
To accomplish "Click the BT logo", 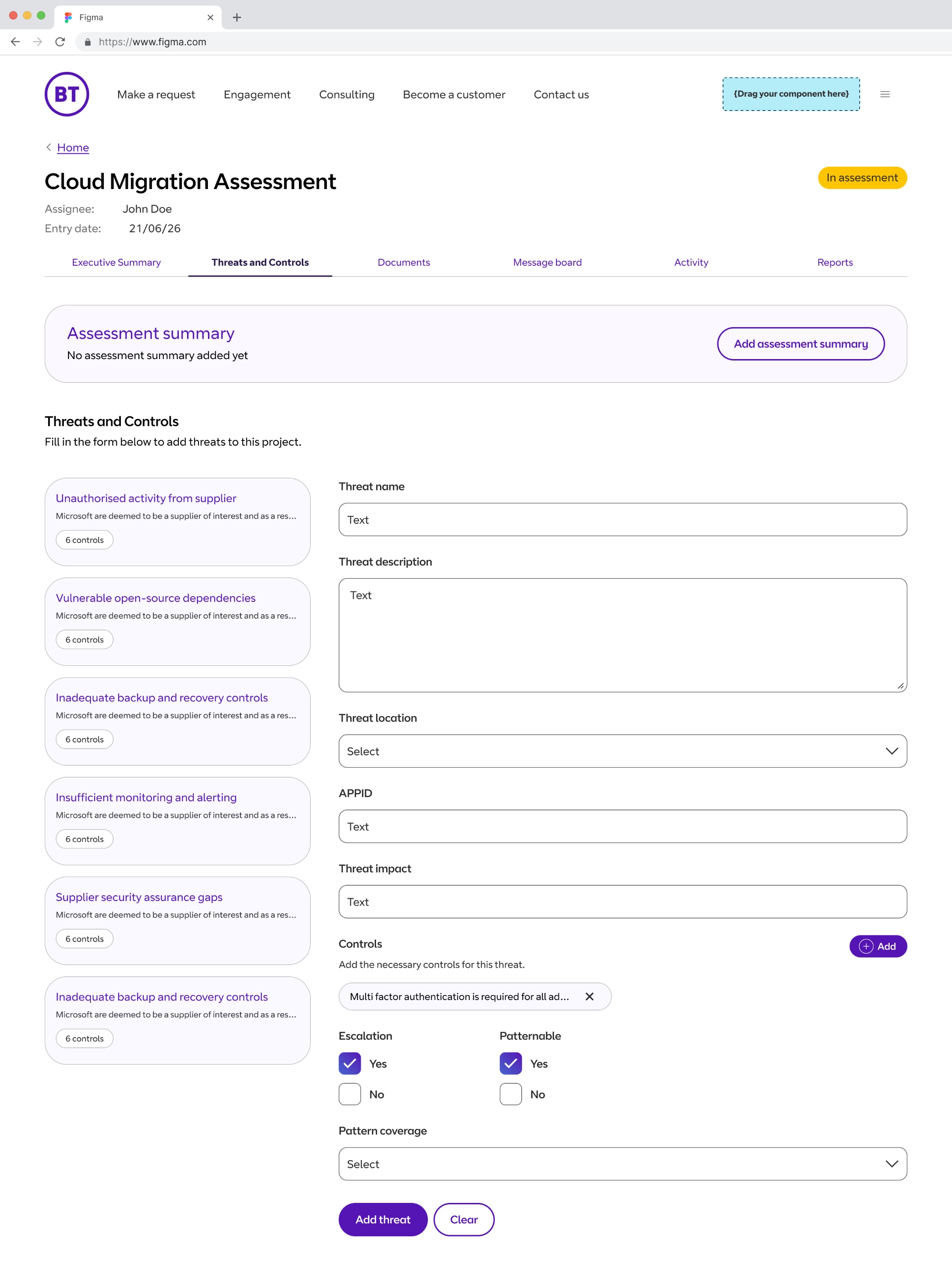I will (x=67, y=94).
